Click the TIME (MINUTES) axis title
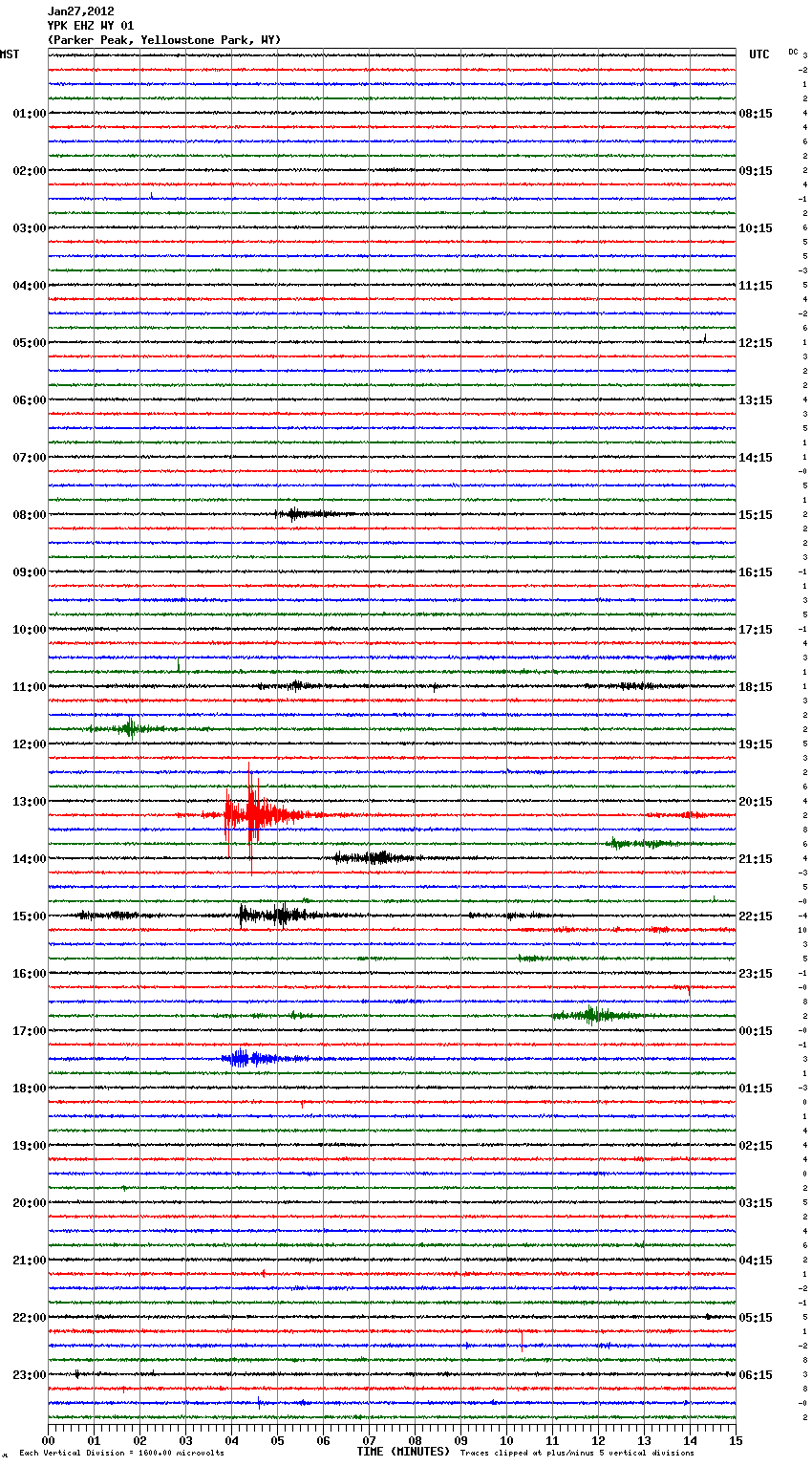The height and width of the screenshot is (1466, 812). [x=402, y=1452]
